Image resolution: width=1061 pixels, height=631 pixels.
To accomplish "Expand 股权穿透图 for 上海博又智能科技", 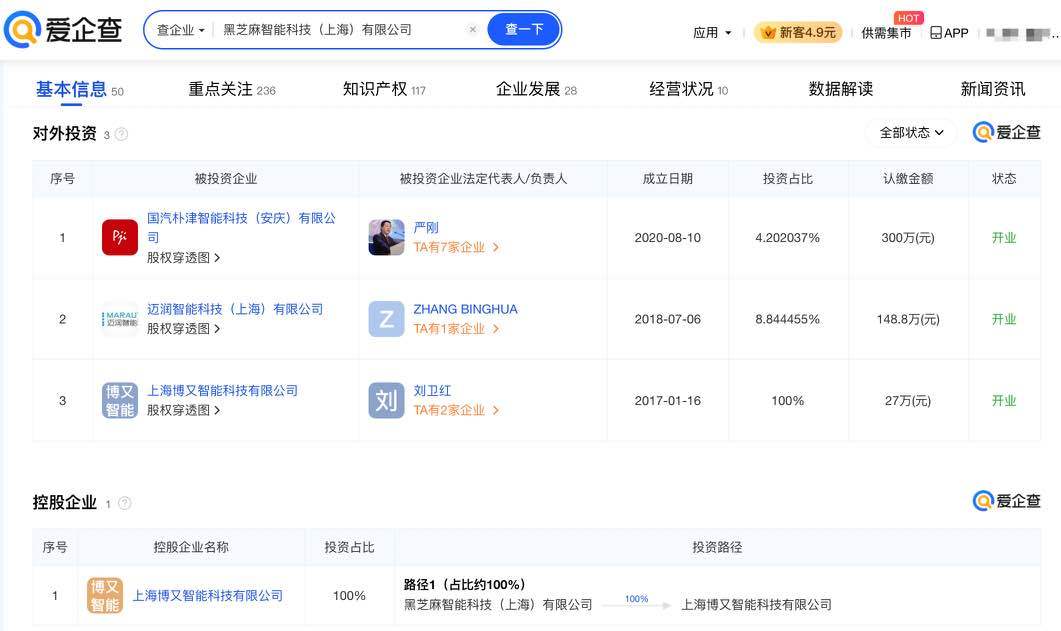I will 184,410.
